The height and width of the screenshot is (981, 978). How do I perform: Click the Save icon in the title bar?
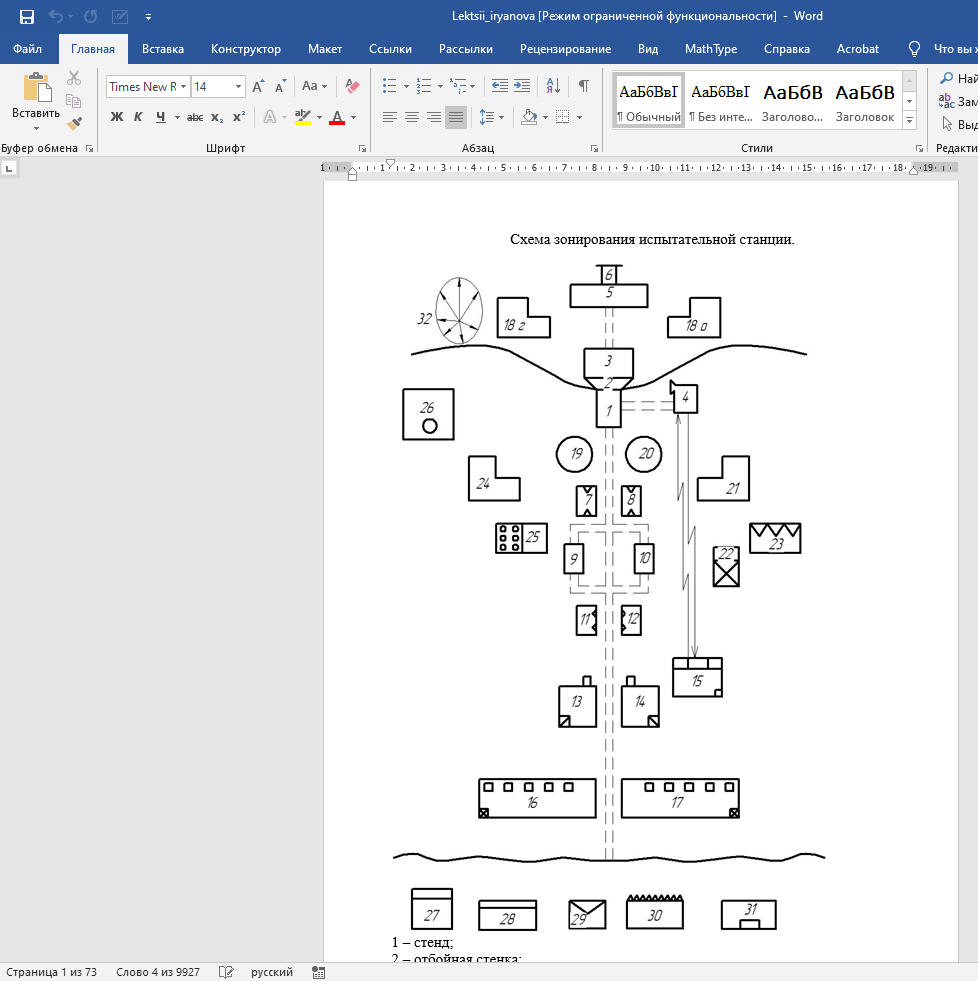pos(27,16)
